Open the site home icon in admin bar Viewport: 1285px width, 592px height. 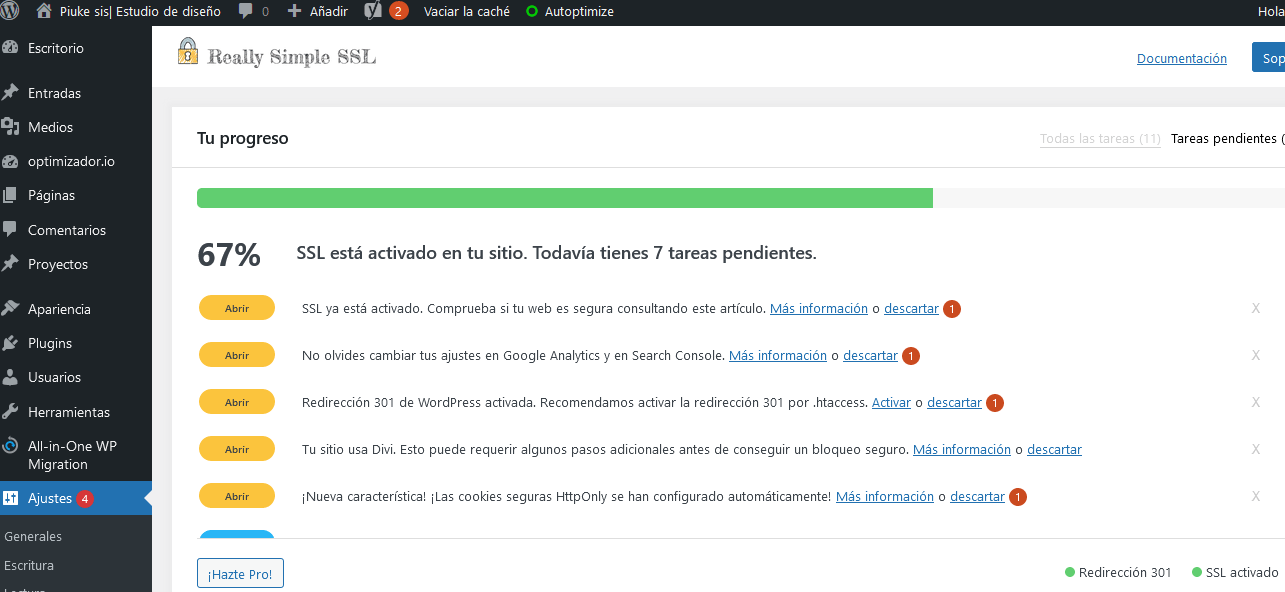pyautogui.click(x=44, y=11)
